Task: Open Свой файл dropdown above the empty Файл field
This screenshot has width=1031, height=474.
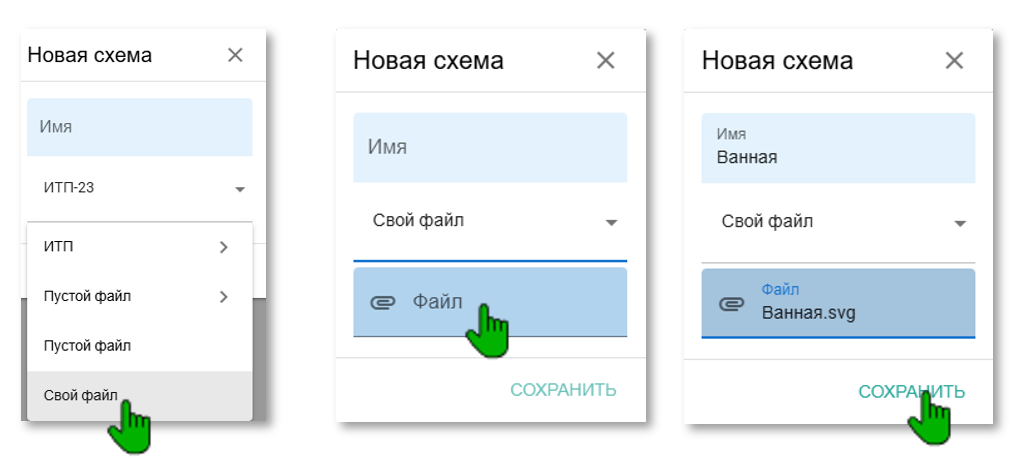Action: coord(612,222)
